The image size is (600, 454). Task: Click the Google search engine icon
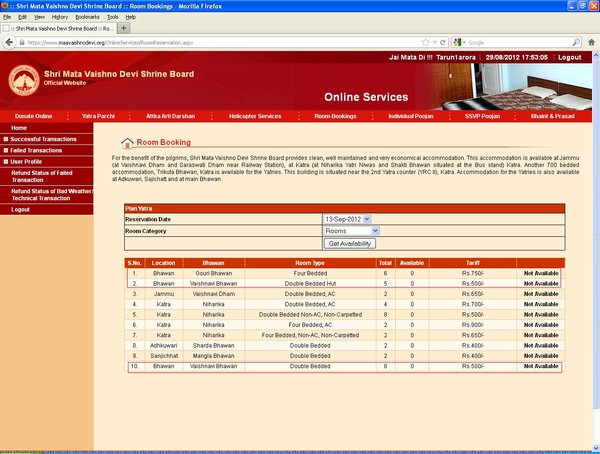(x=458, y=43)
